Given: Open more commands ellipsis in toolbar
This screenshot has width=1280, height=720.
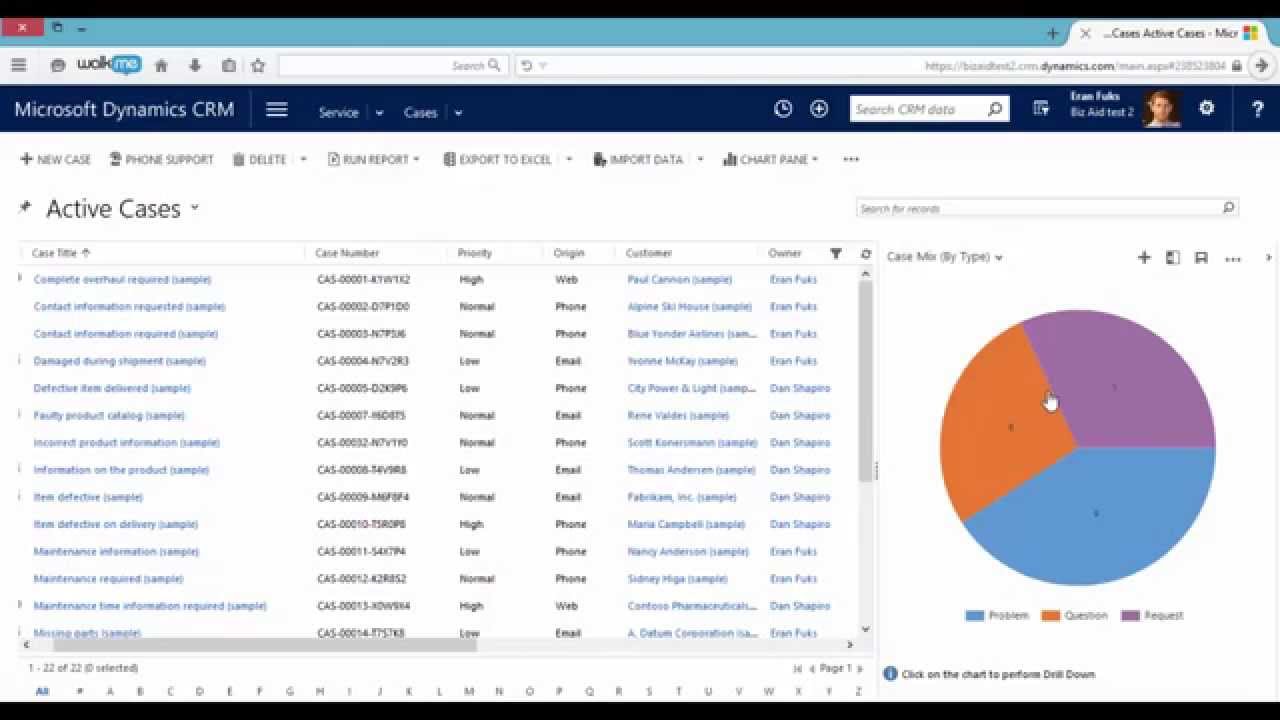Looking at the screenshot, I should (851, 159).
